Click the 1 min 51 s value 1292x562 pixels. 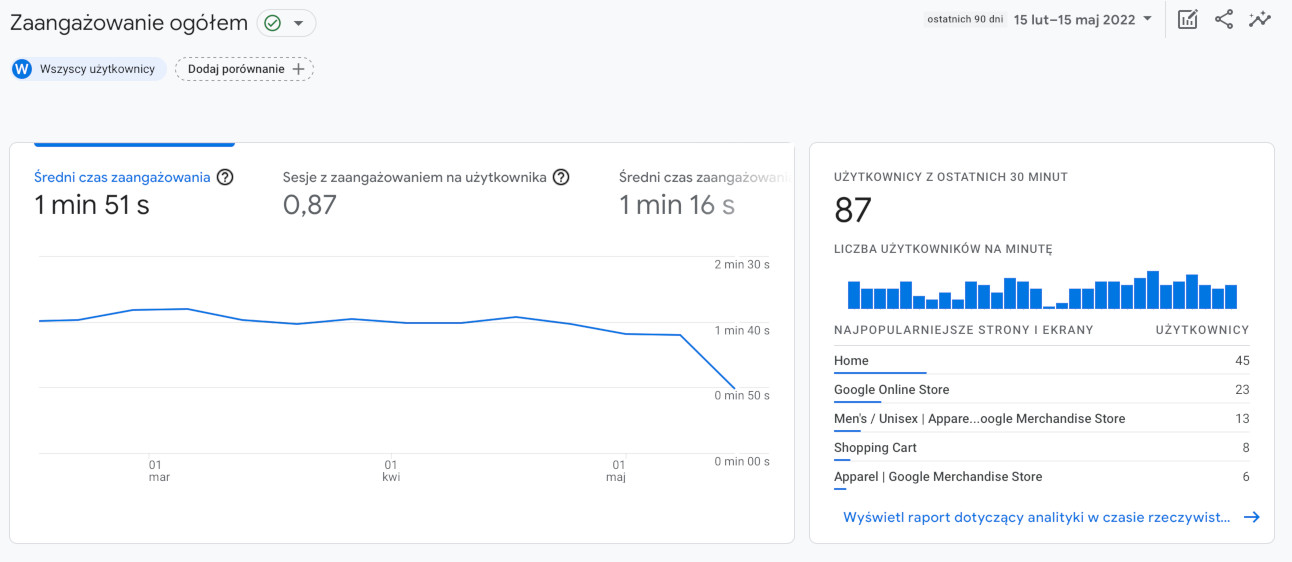(x=92, y=205)
